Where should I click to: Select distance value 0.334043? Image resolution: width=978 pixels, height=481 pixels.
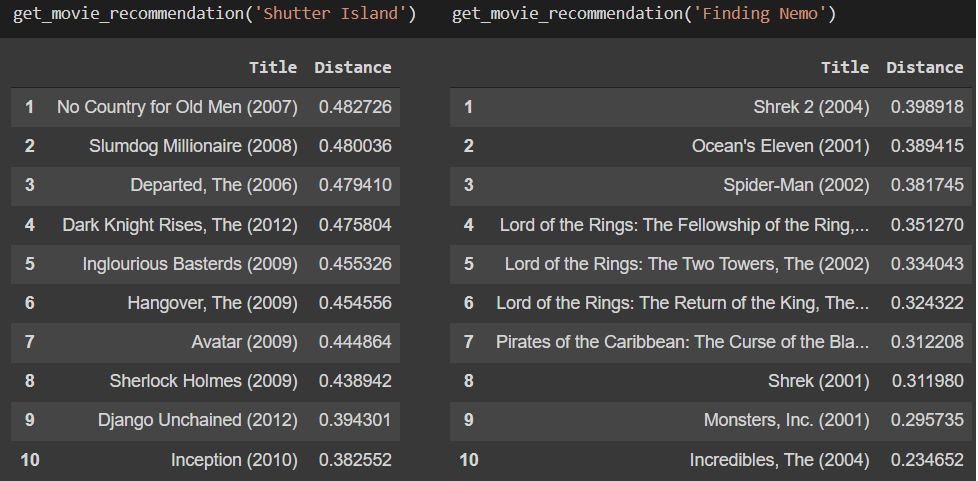[x=927, y=263]
